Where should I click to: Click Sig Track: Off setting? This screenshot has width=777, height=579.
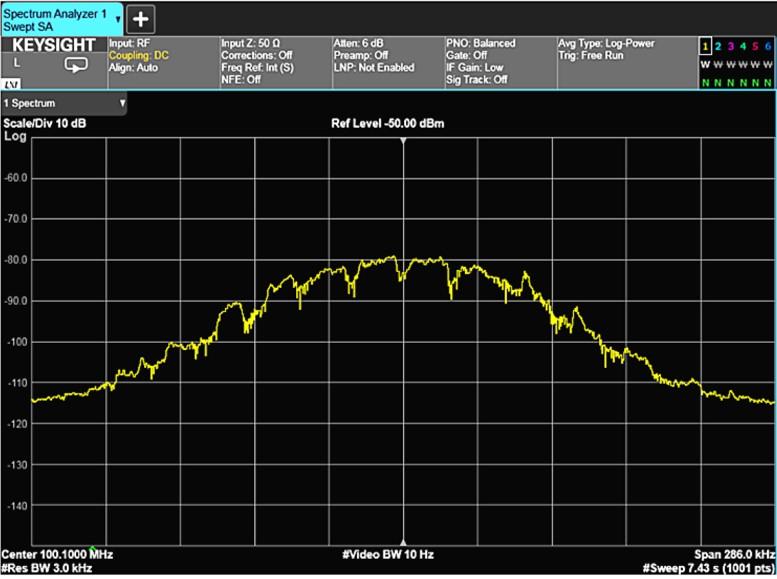click(476, 79)
